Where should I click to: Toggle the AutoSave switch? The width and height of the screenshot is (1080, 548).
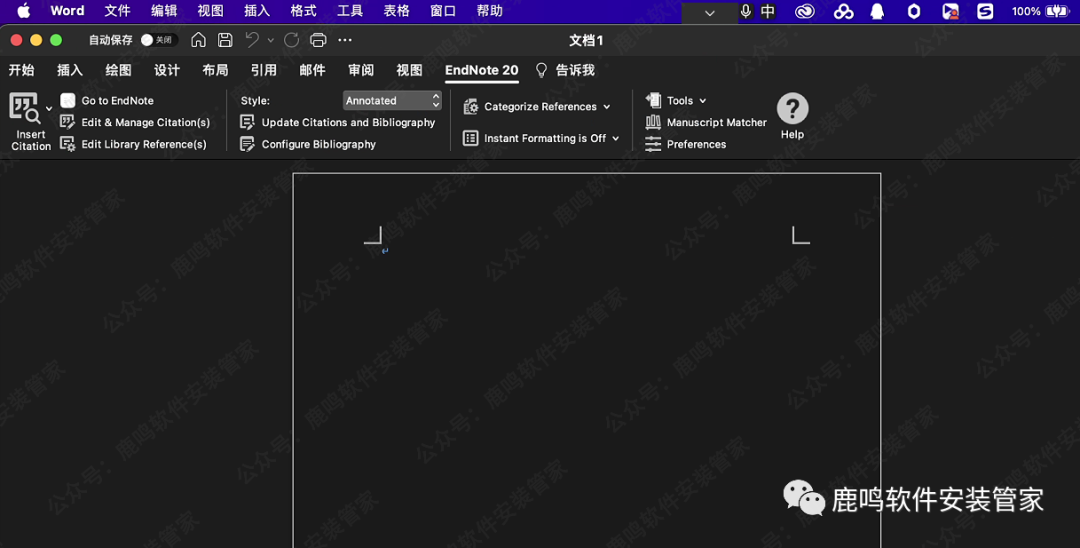158,40
